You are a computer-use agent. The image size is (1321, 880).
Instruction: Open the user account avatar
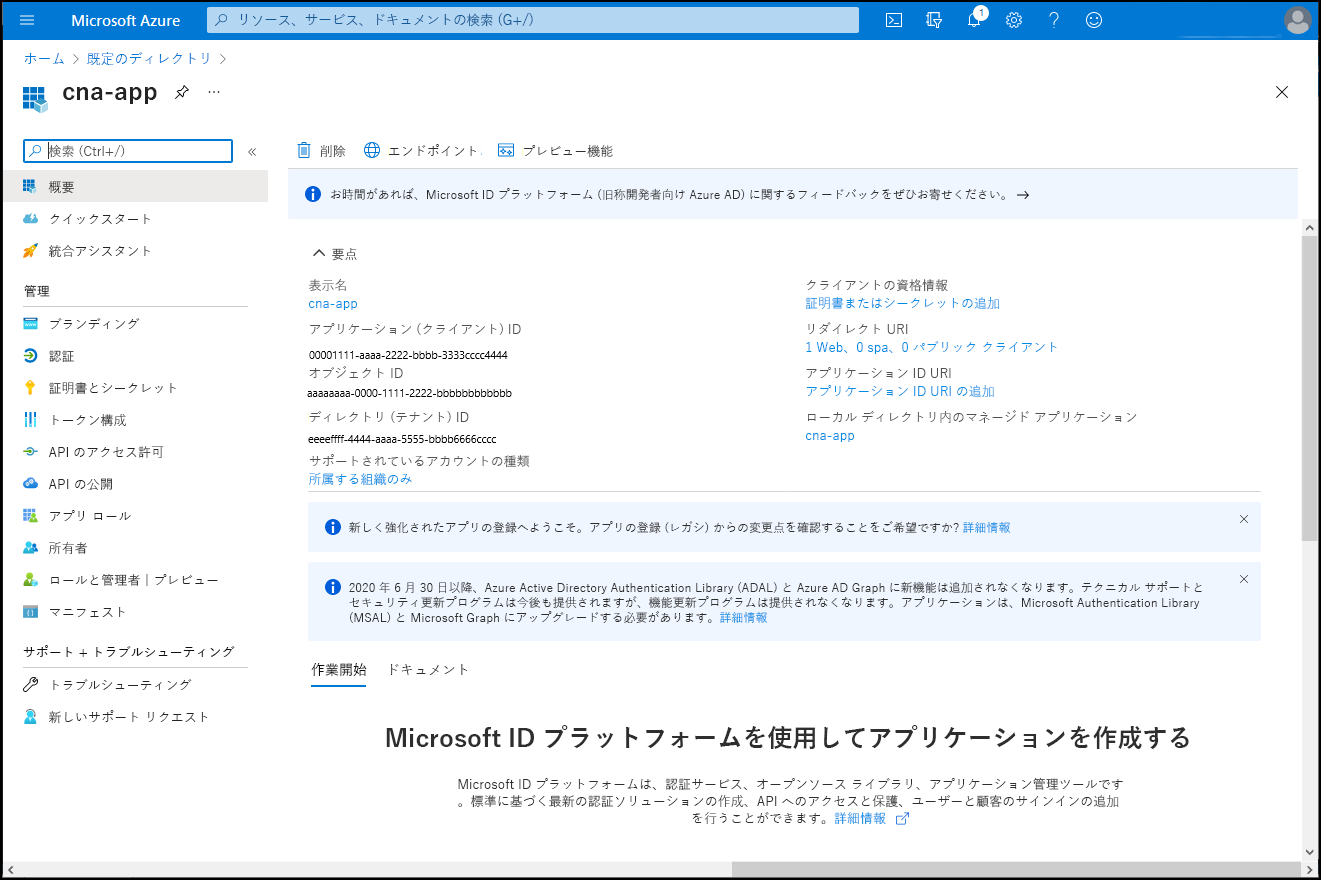click(1297, 20)
